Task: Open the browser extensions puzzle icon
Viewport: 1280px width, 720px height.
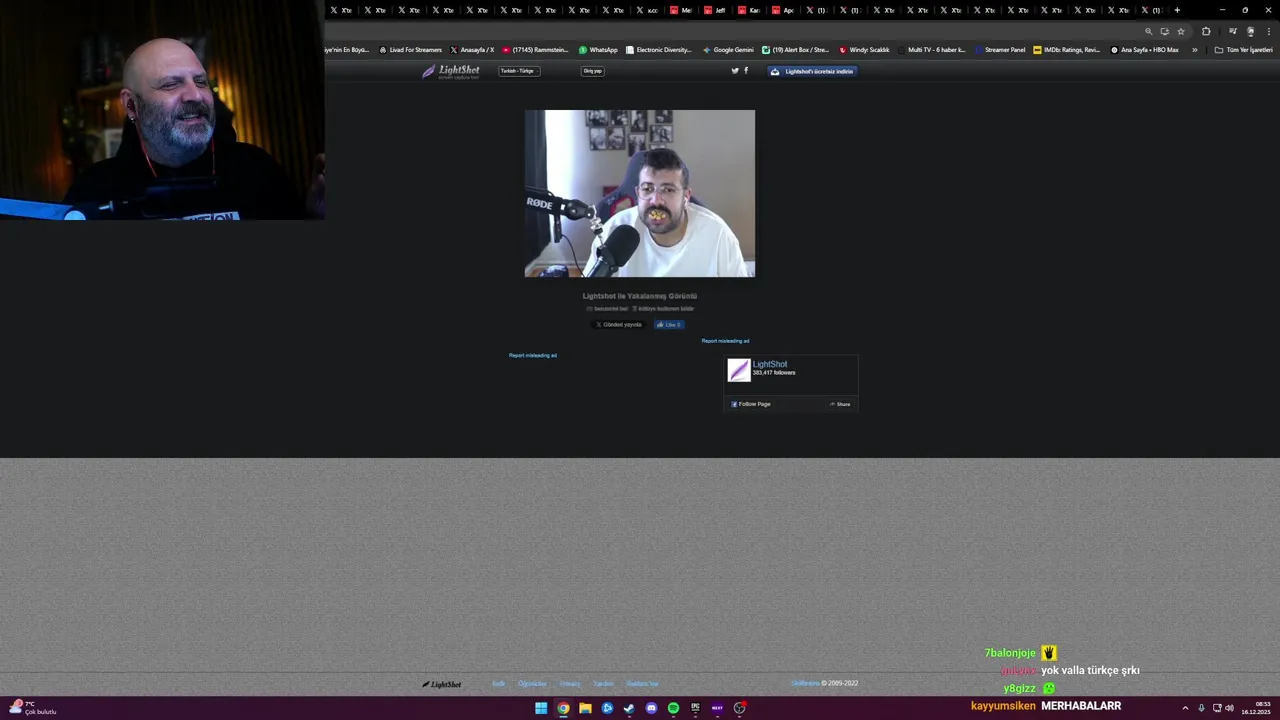Action: point(1206,31)
